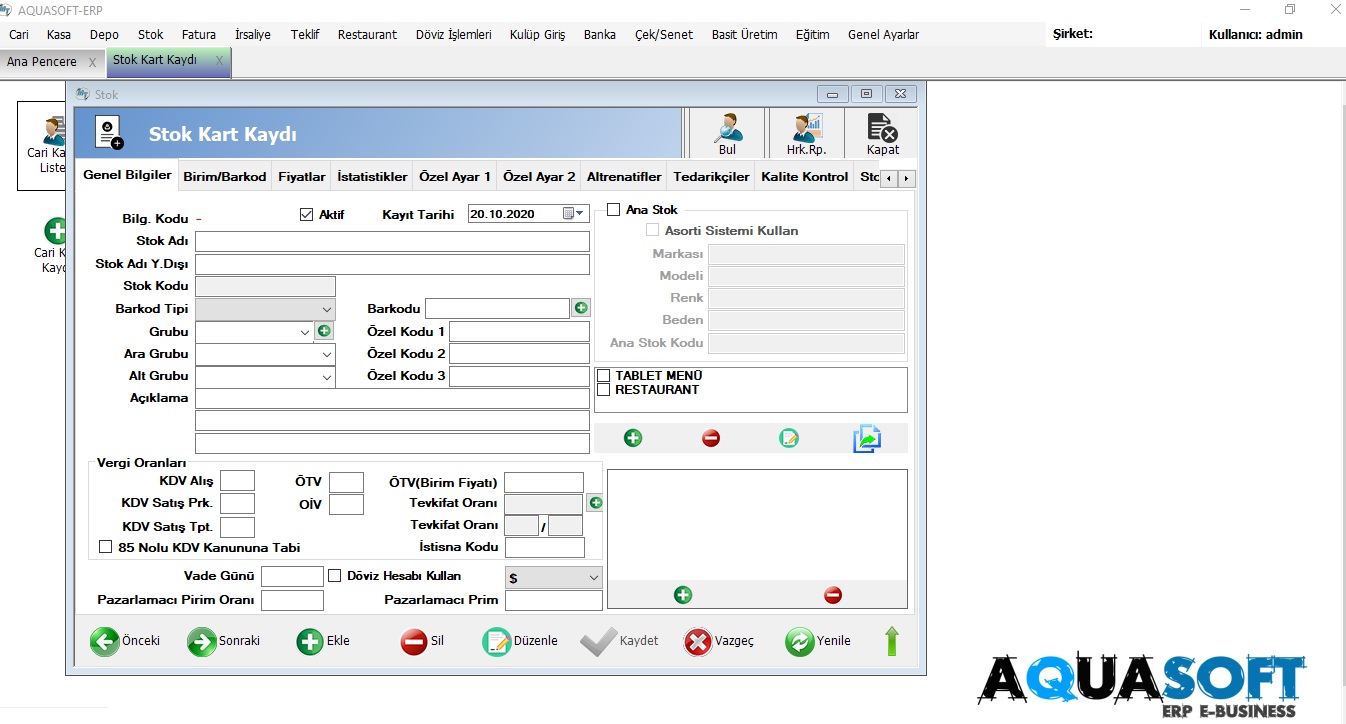Click the Bul search icon
The width and height of the screenshot is (1346, 724).
727,129
